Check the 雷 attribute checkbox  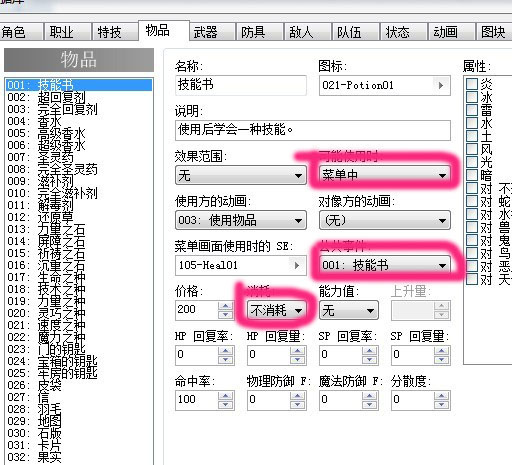[472, 110]
